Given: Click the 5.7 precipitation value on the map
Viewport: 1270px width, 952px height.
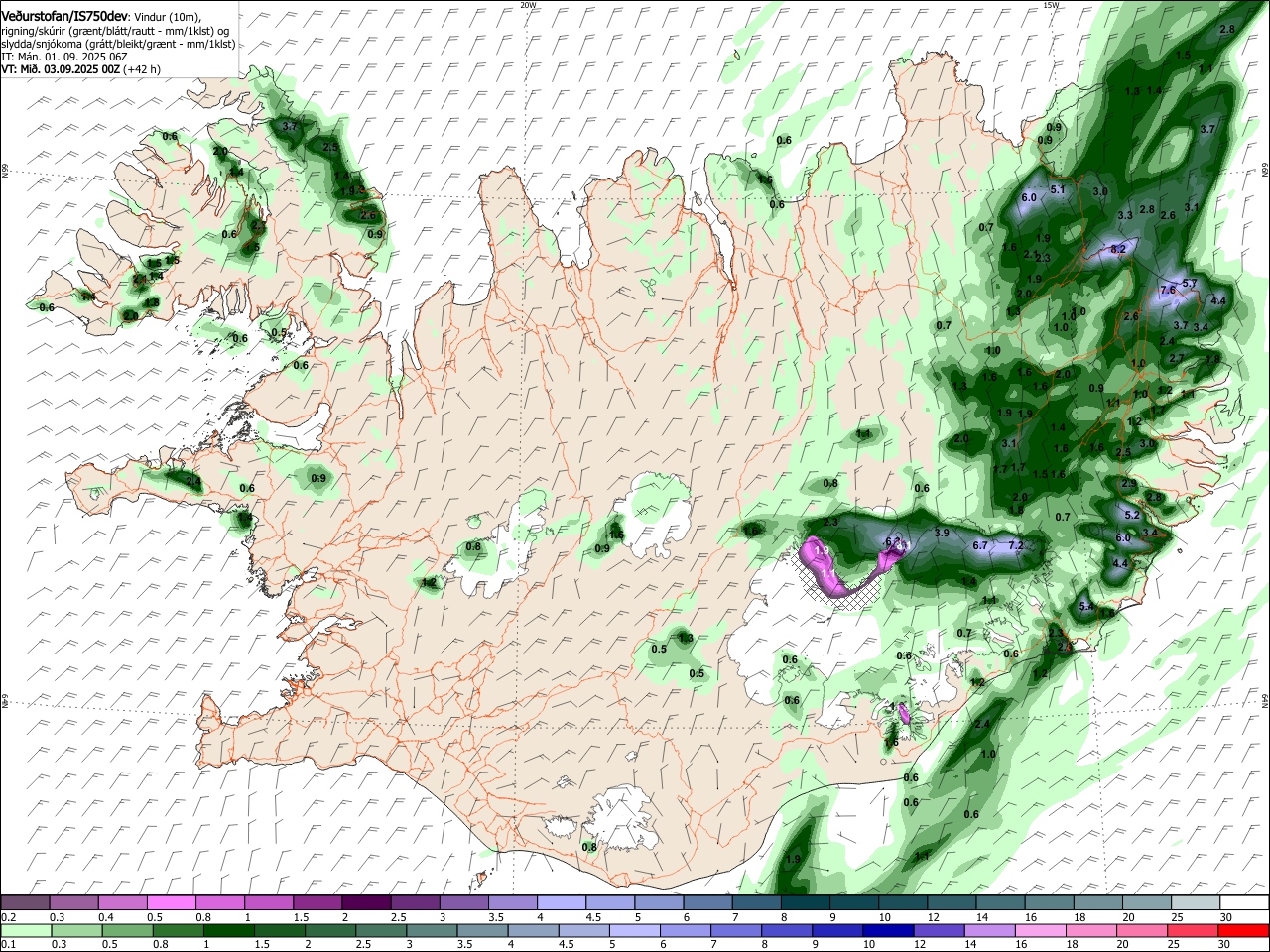Looking at the screenshot, I should (1191, 284).
